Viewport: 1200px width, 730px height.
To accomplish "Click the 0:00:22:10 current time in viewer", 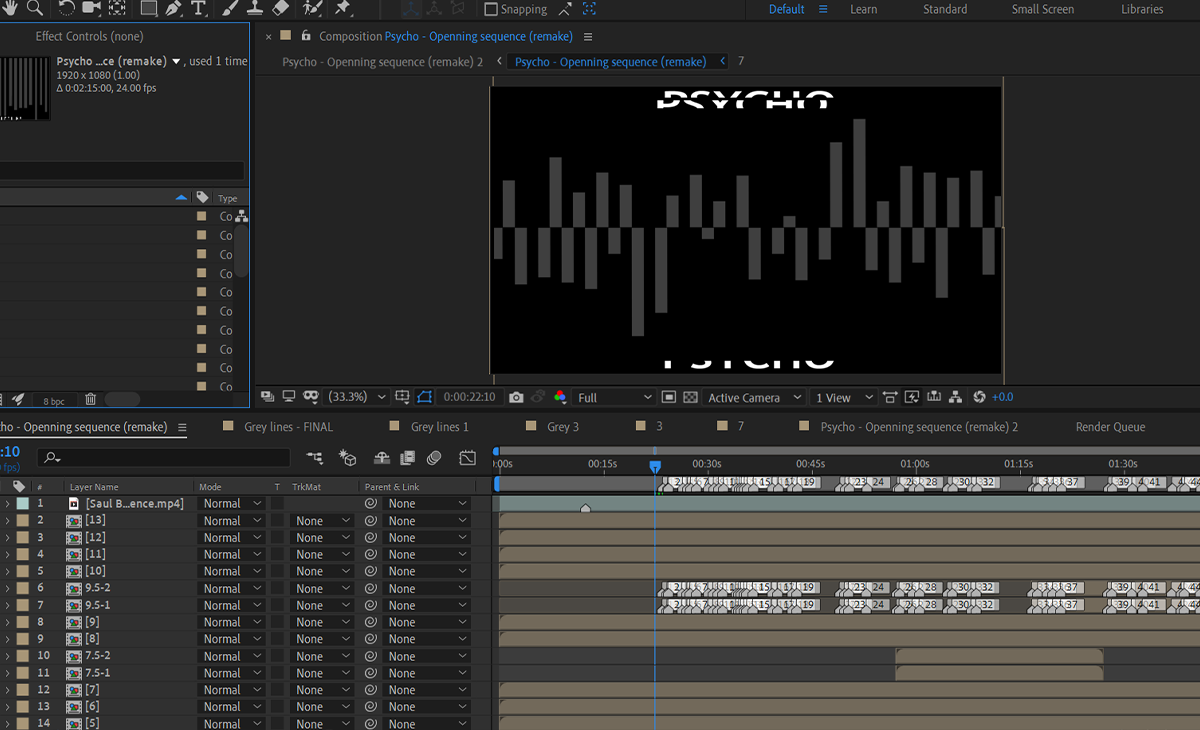I will (x=470, y=397).
